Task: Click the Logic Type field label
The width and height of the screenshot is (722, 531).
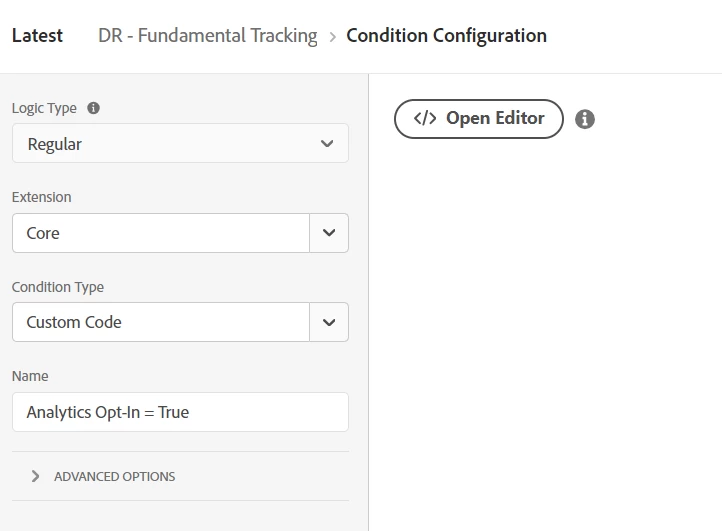Action: [x=44, y=108]
